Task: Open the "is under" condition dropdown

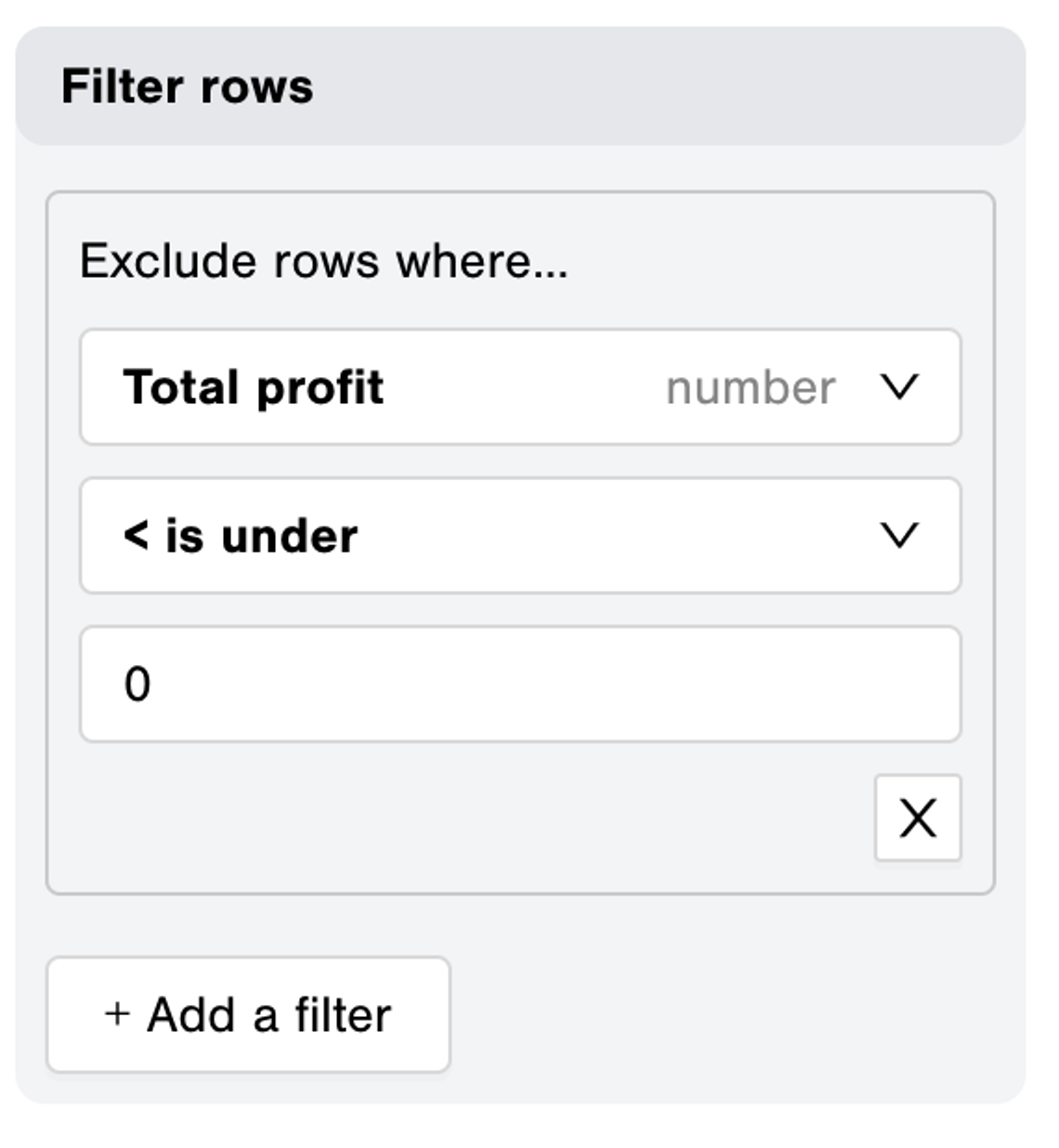Action: pyautogui.click(x=519, y=535)
